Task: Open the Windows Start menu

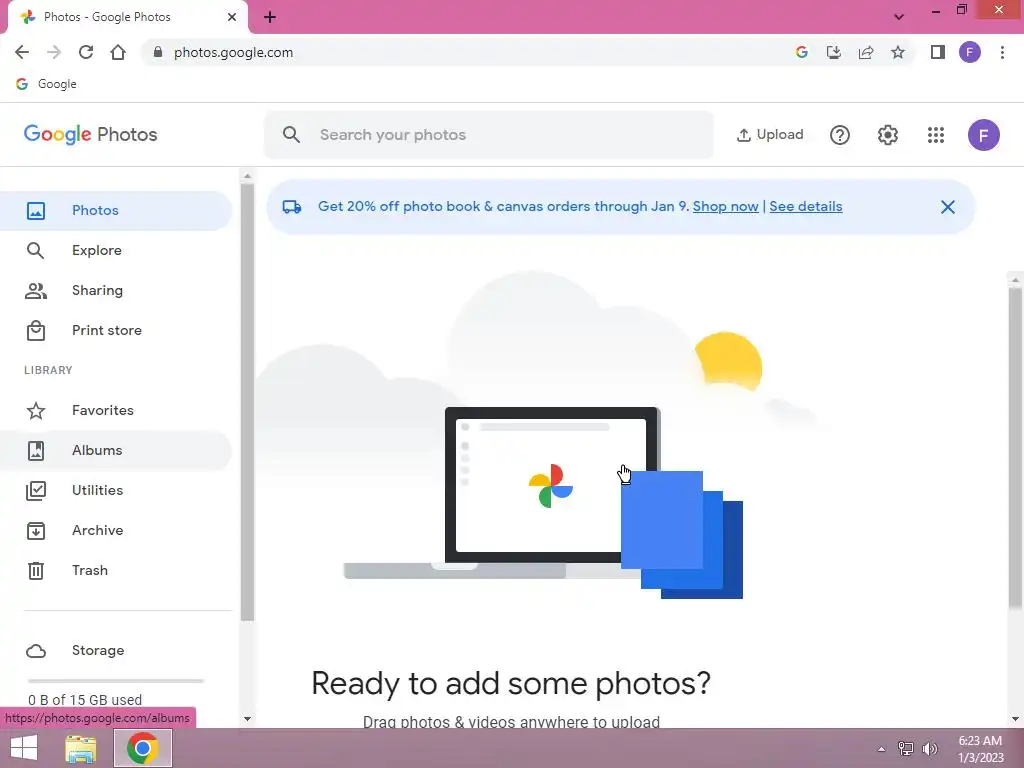Action: click(24, 748)
